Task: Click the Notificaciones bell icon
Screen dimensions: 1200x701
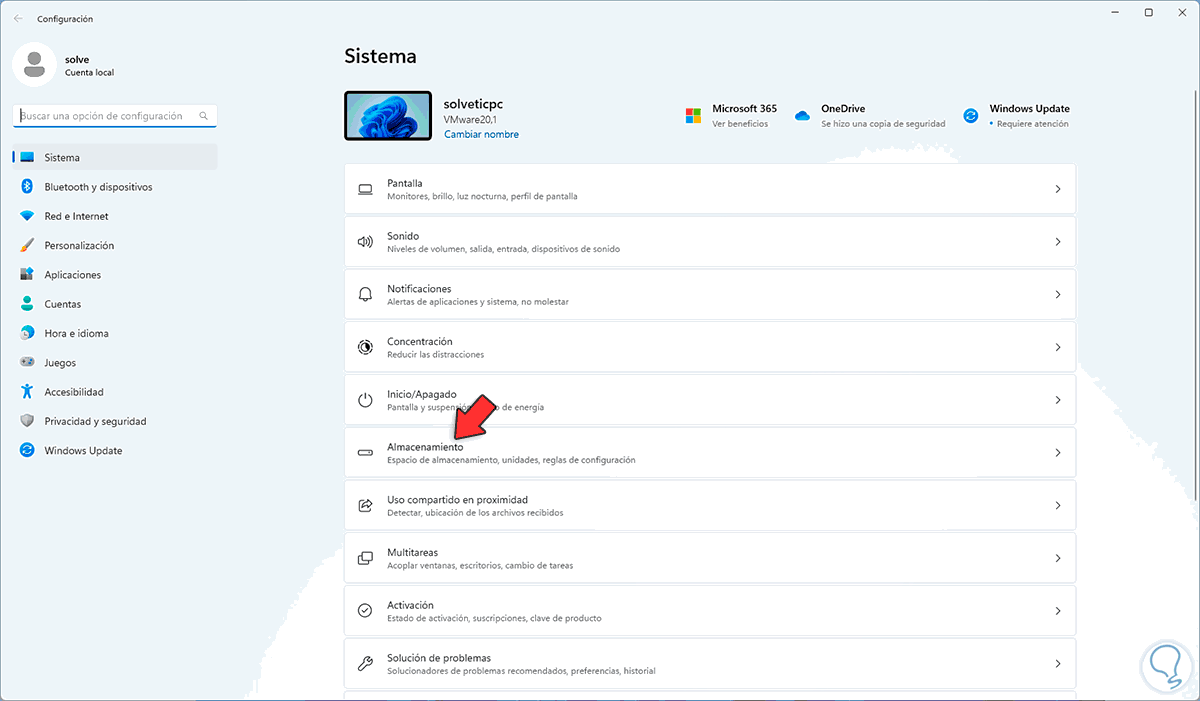Action: (366, 294)
